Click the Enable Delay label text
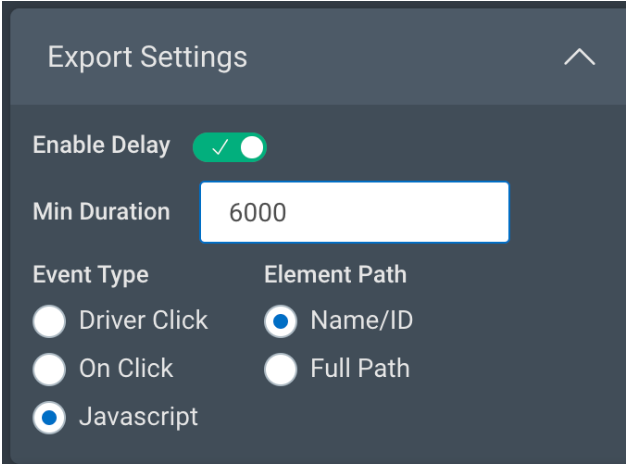The height and width of the screenshot is (464, 626). pyautogui.click(x=102, y=145)
